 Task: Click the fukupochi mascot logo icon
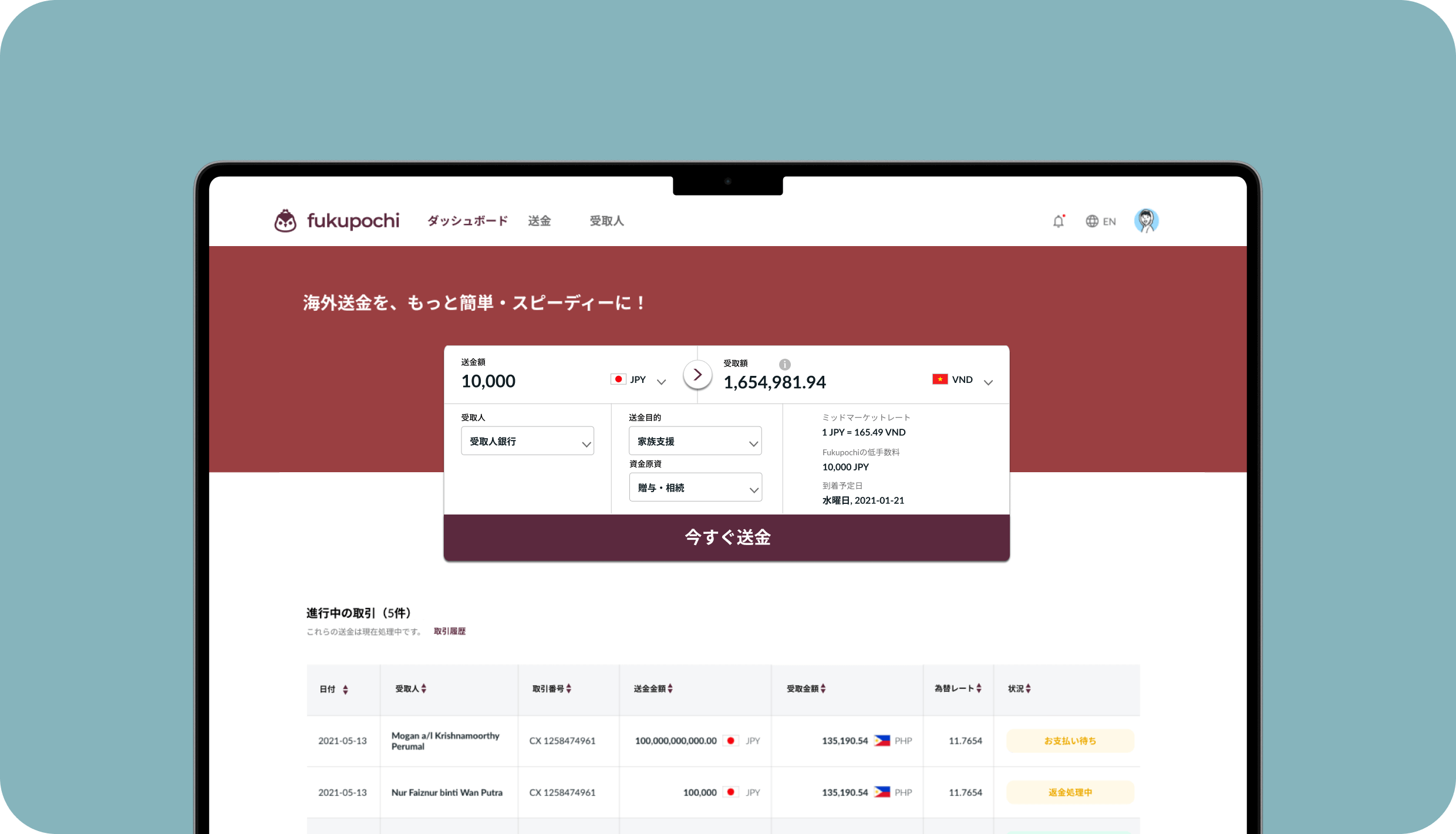285,221
